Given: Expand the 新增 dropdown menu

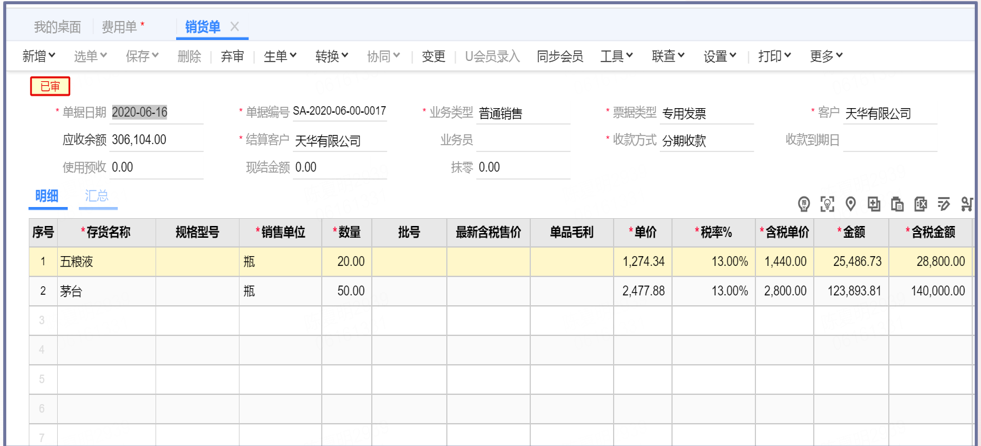Looking at the screenshot, I should click(39, 57).
